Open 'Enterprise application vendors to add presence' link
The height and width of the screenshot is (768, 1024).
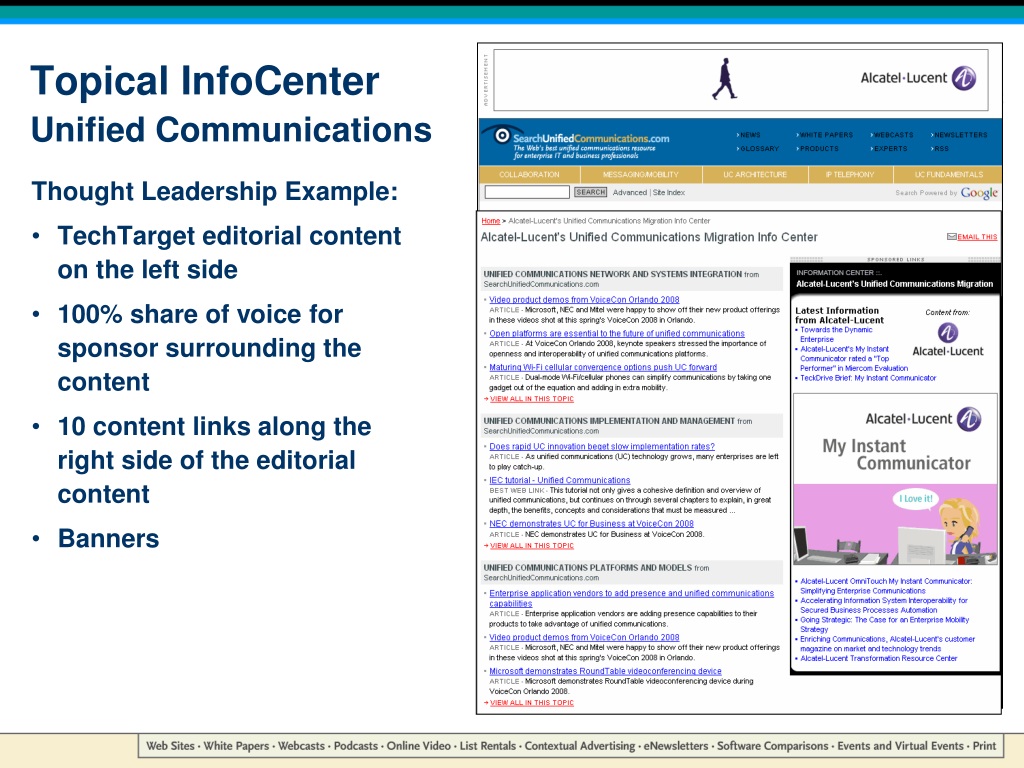coord(631,598)
